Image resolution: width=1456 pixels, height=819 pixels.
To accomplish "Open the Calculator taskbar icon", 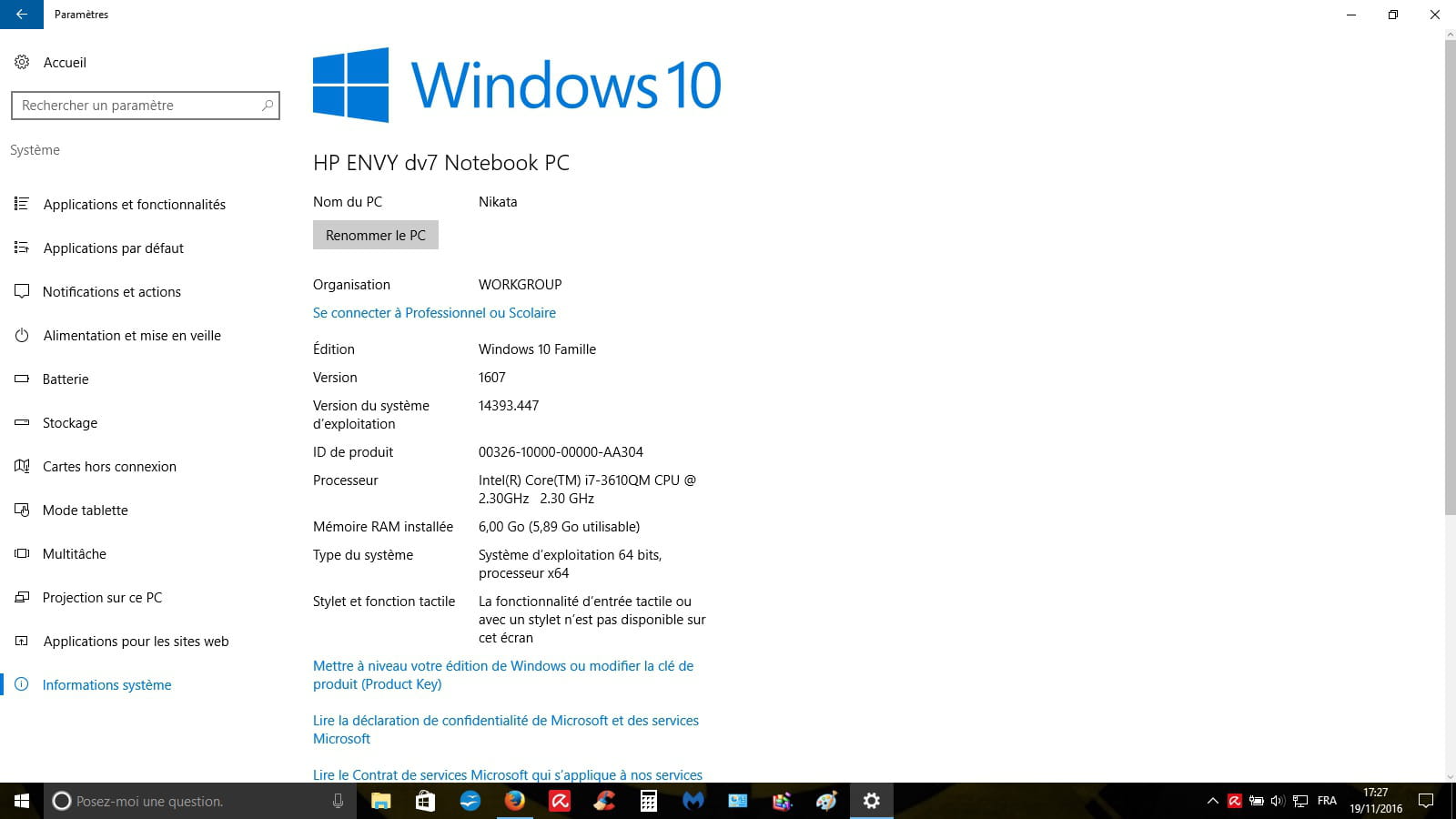I will pos(649,801).
